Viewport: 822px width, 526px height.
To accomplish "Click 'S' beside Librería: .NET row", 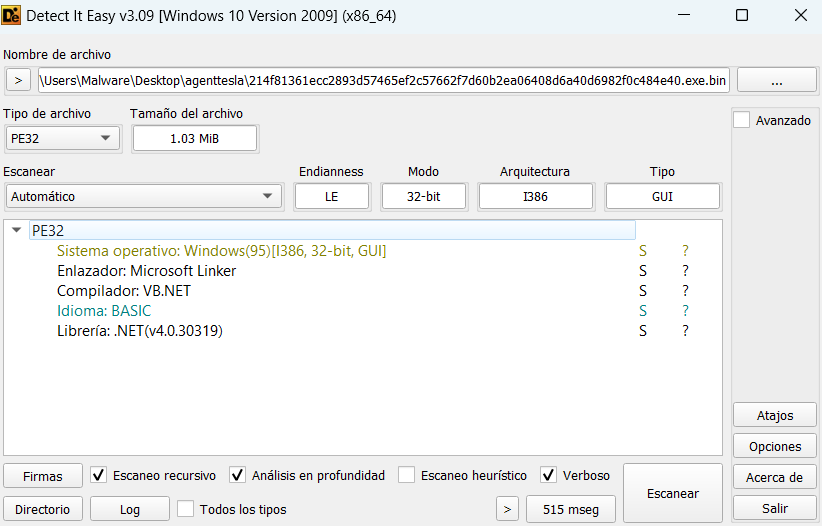I will [644, 331].
